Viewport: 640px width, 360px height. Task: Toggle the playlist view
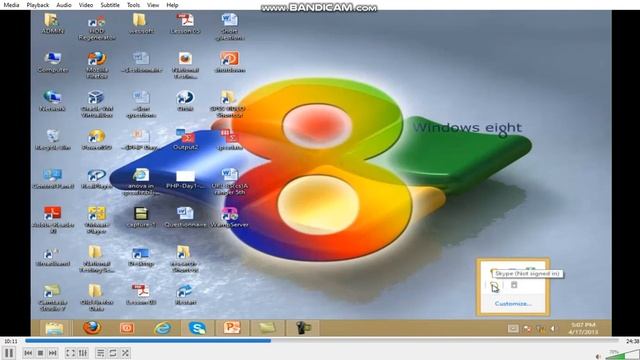pyautogui.click(x=100, y=353)
